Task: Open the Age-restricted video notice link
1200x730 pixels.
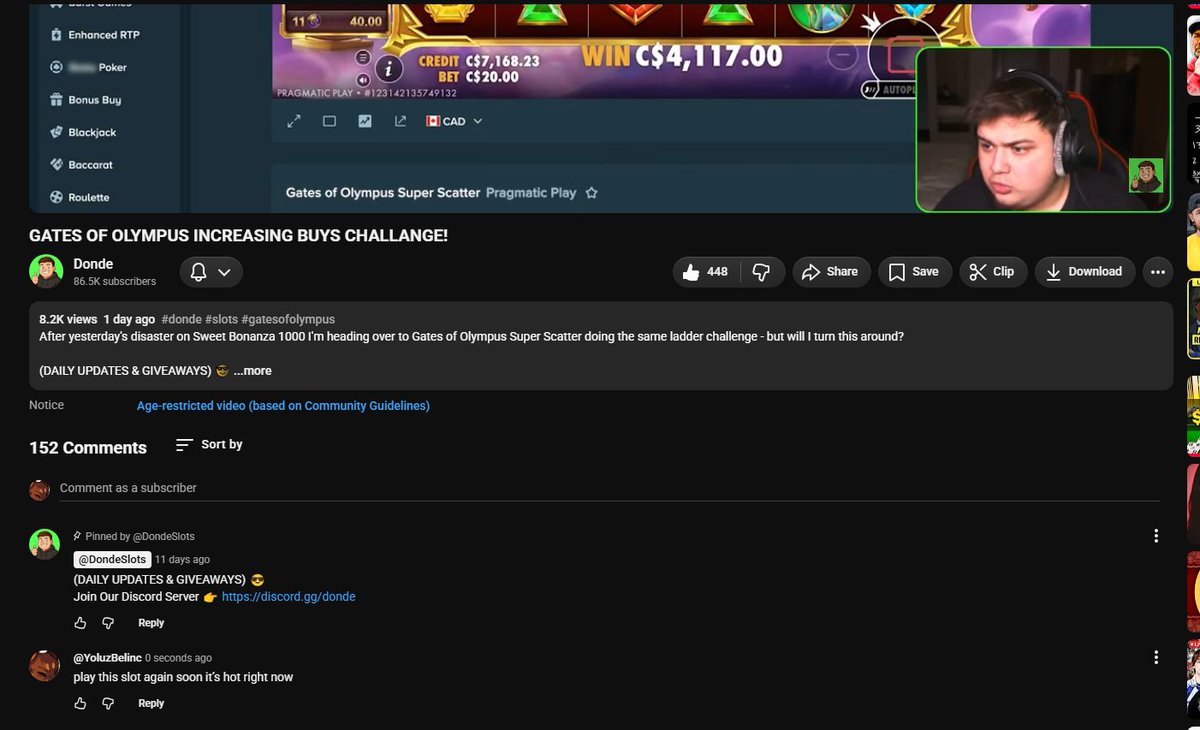Action: [283, 406]
